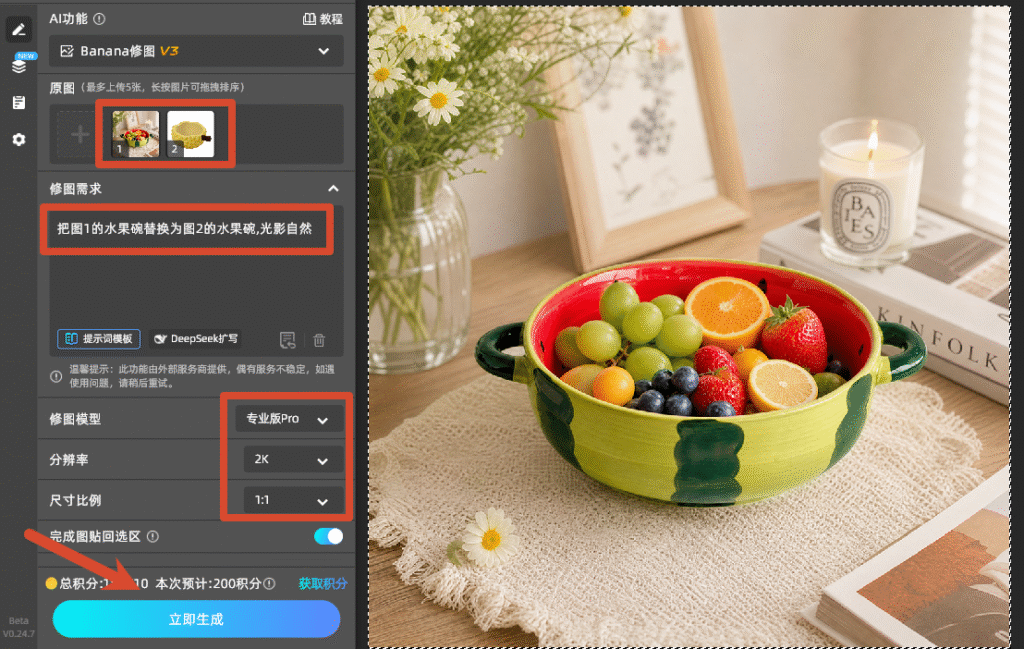The height and width of the screenshot is (649, 1024).
Task: Open the 尺寸比例 1:1 dropdown
Action: (x=293, y=500)
